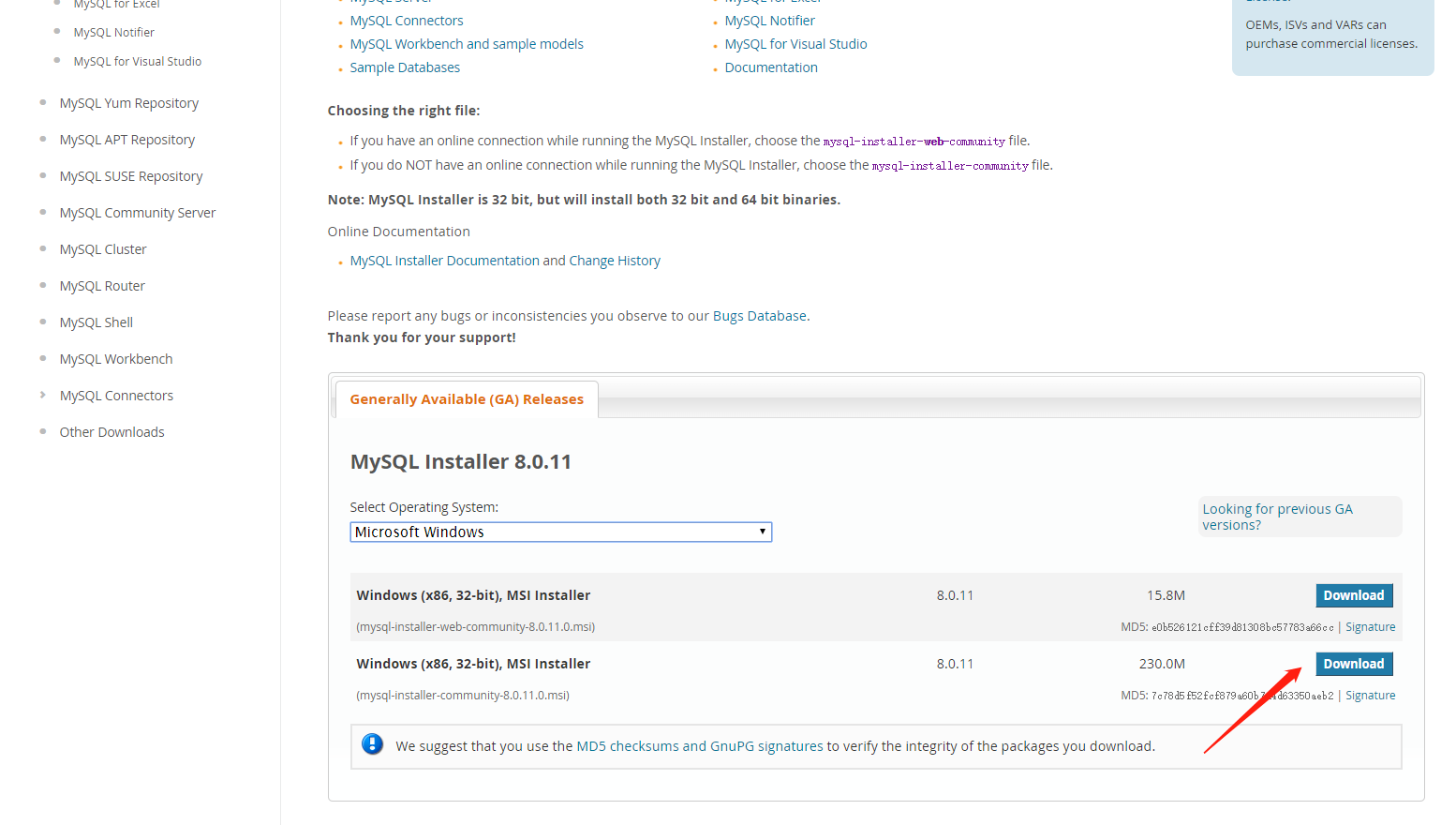1456x825 pixels.
Task: Open MySQL Connectors in sidebar
Action: pos(116,396)
